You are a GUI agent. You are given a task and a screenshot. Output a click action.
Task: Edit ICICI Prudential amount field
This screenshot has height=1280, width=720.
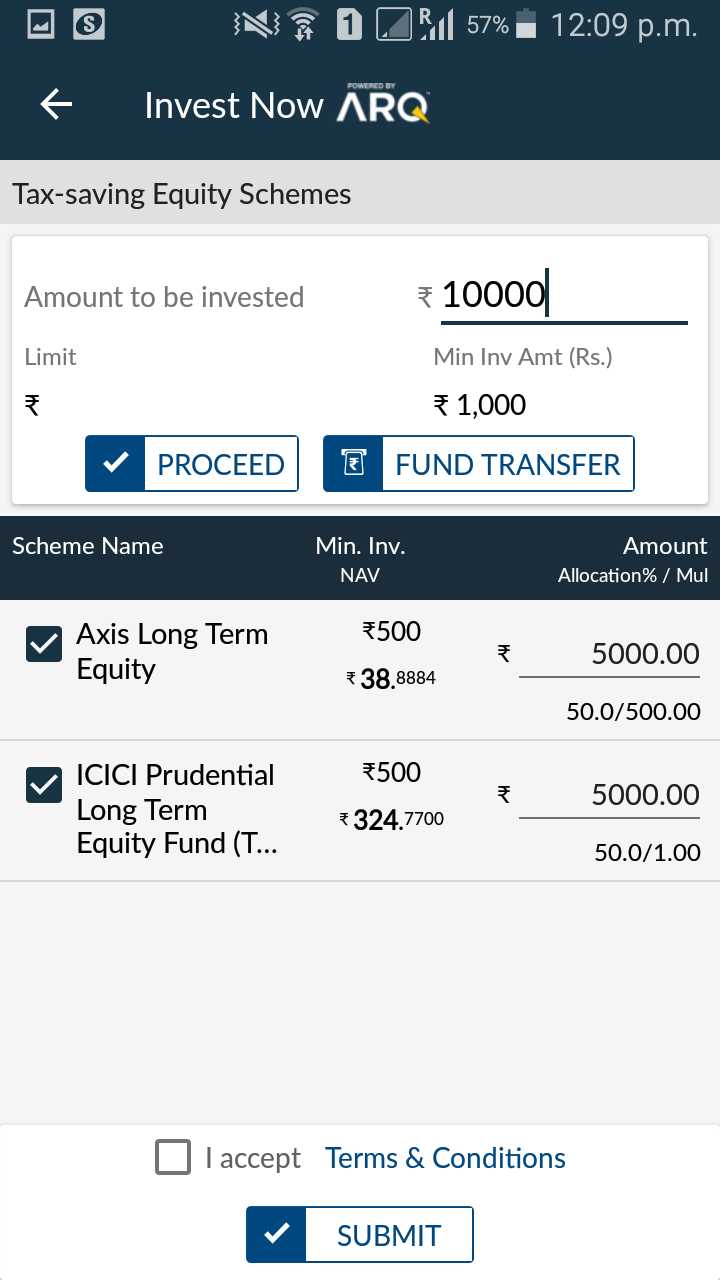coord(609,795)
